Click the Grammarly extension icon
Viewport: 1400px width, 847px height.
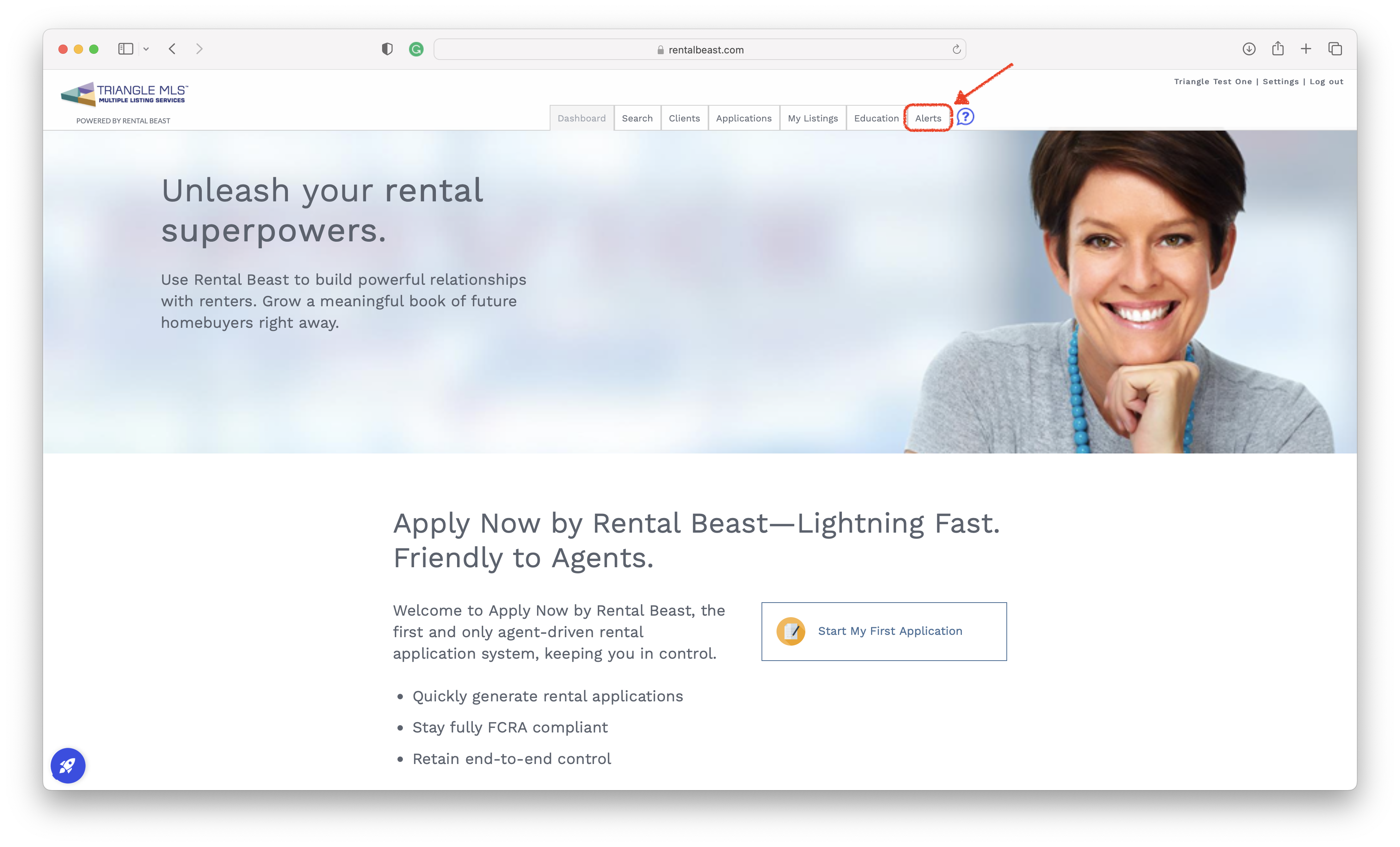pos(416,50)
